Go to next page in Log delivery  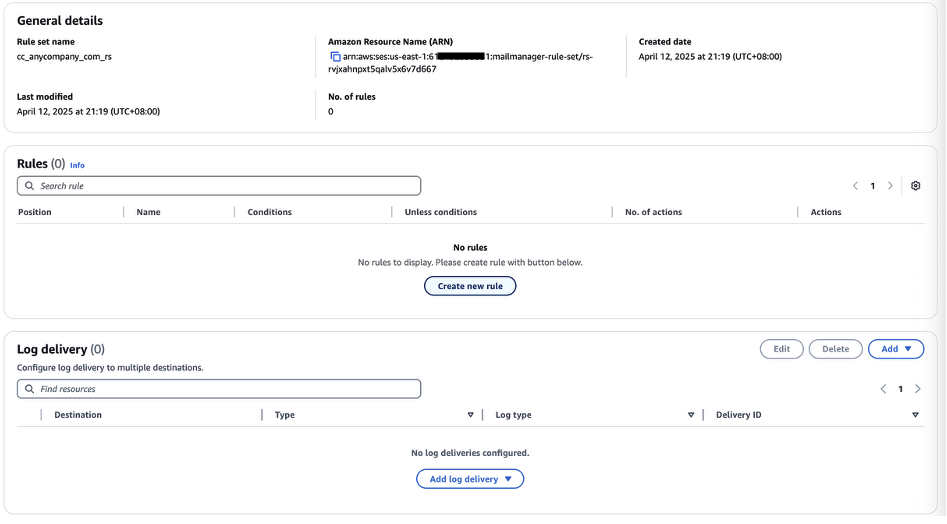[x=918, y=389]
